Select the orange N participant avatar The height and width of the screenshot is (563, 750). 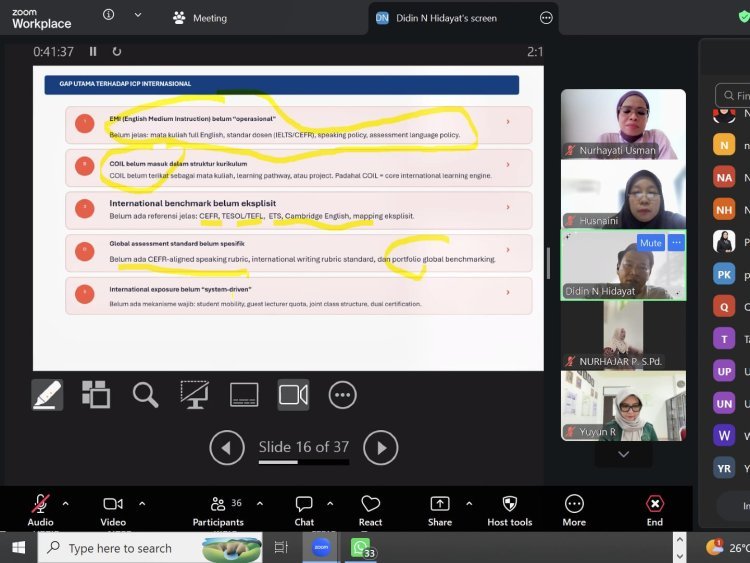(x=724, y=145)
